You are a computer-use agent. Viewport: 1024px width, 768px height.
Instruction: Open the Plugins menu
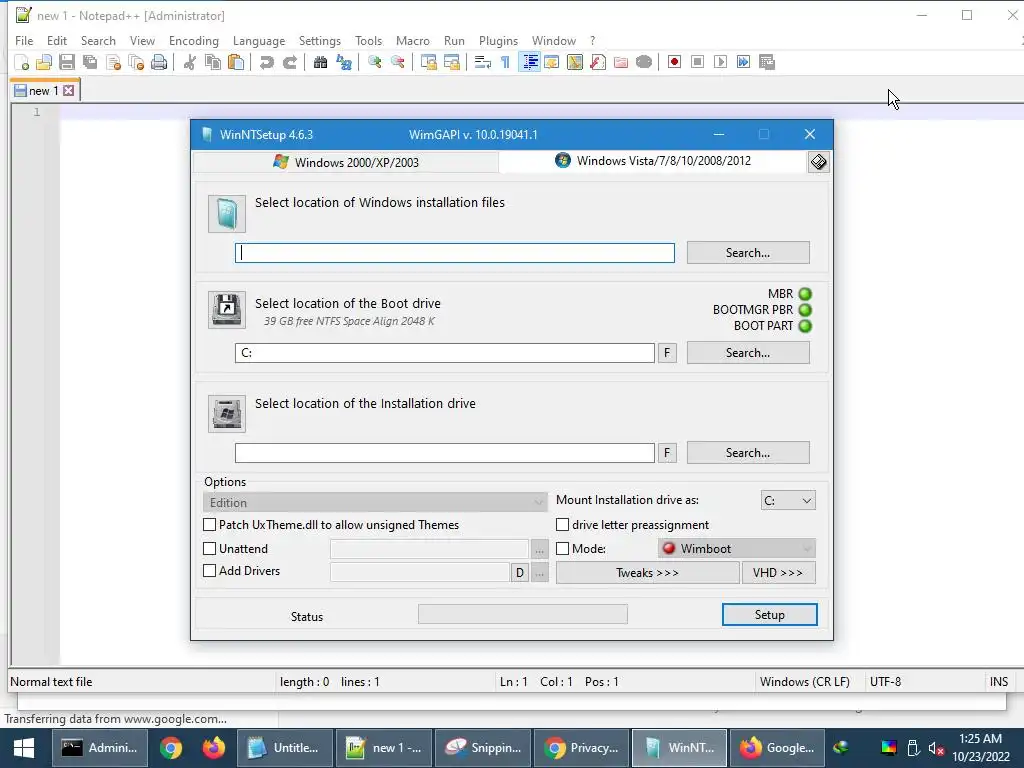click(498, 40)
